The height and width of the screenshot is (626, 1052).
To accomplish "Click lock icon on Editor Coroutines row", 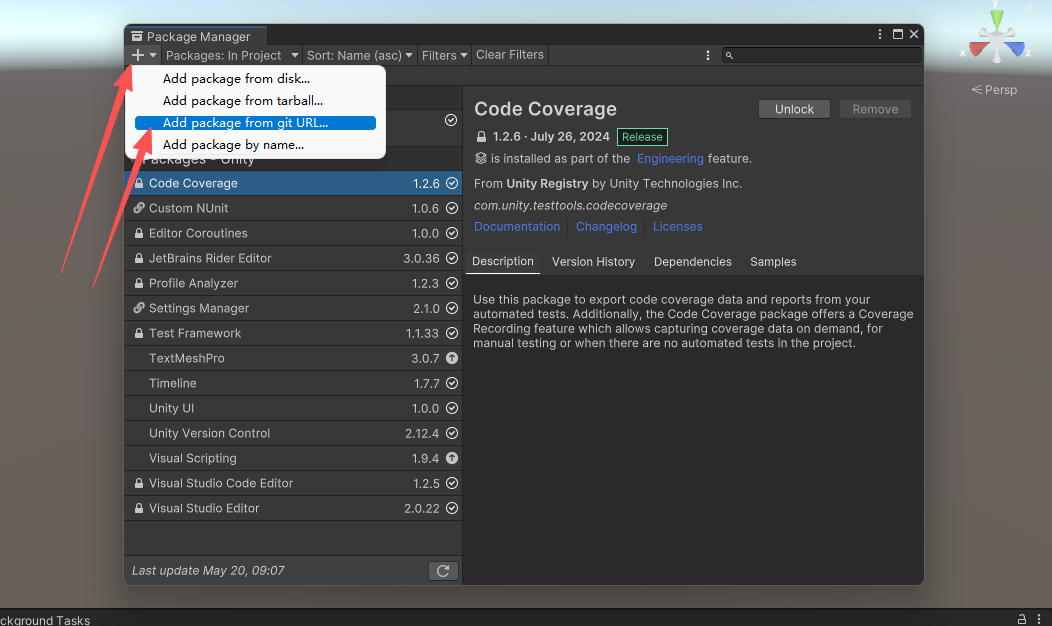I will [x=139, y=233].
